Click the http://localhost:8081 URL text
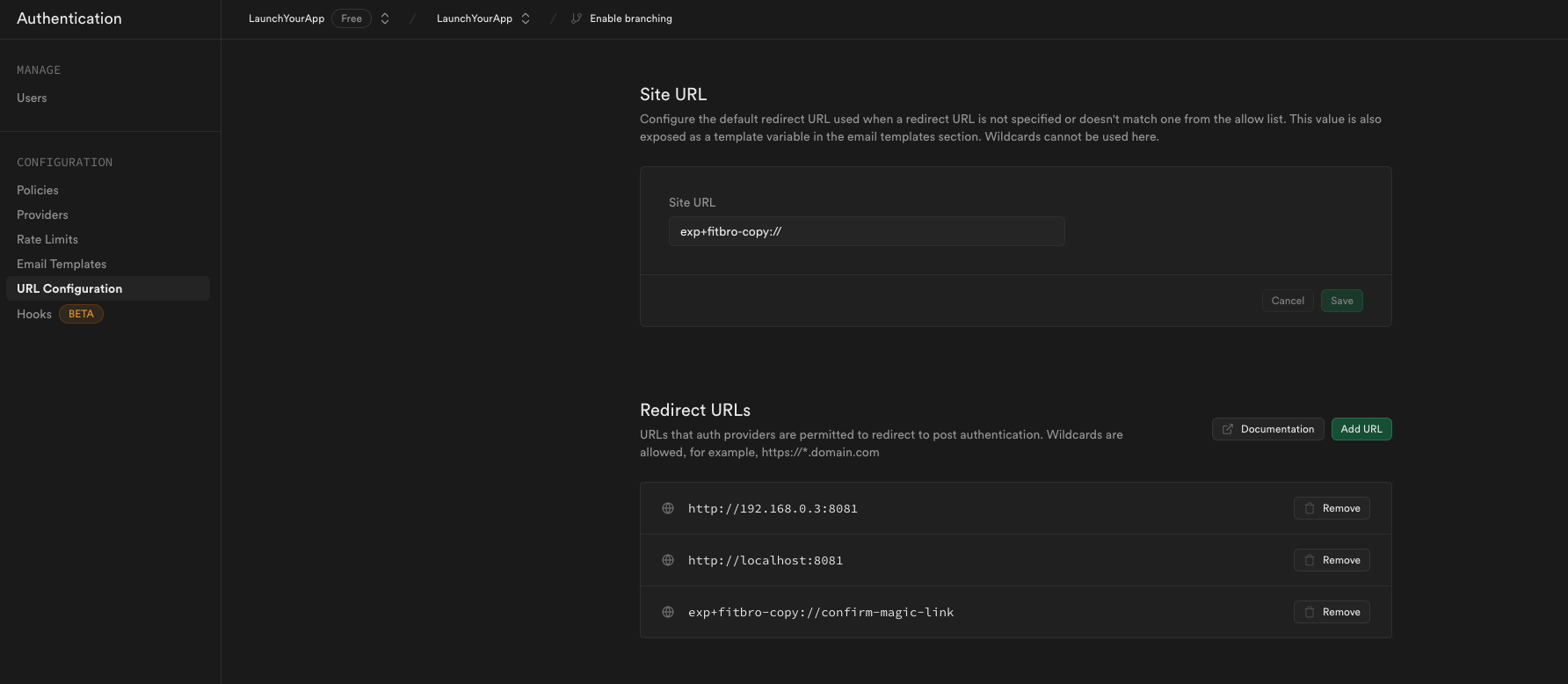The height and width of the screenshot is (684, 1568). pyautogui.click(x=766, y=560)
